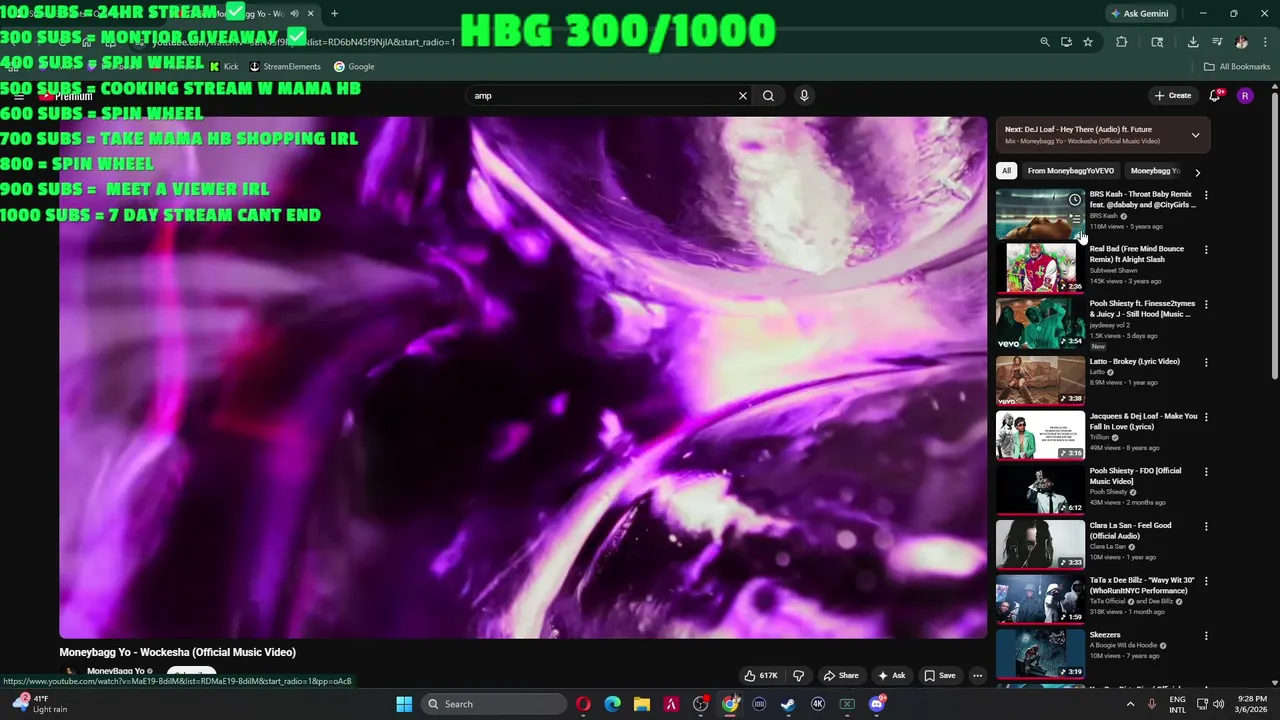1280x720 pixels.
Task: Start voice search with the microphone icon
Action: (x=804, y=96)
